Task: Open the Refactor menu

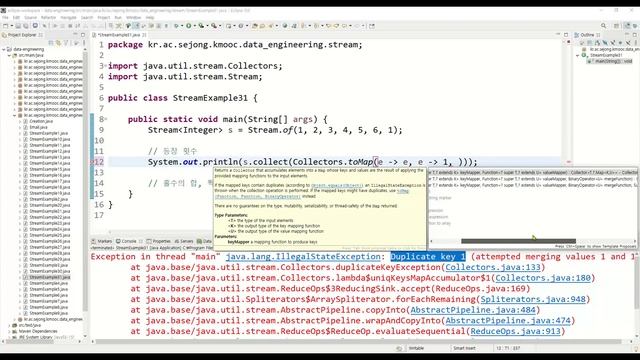Action: [48, 18]
